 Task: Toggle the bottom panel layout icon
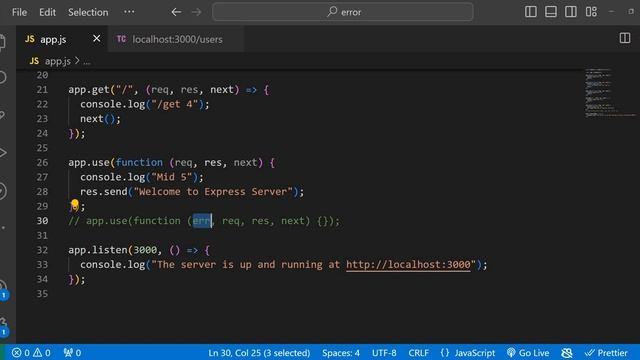tap(551, 12)
